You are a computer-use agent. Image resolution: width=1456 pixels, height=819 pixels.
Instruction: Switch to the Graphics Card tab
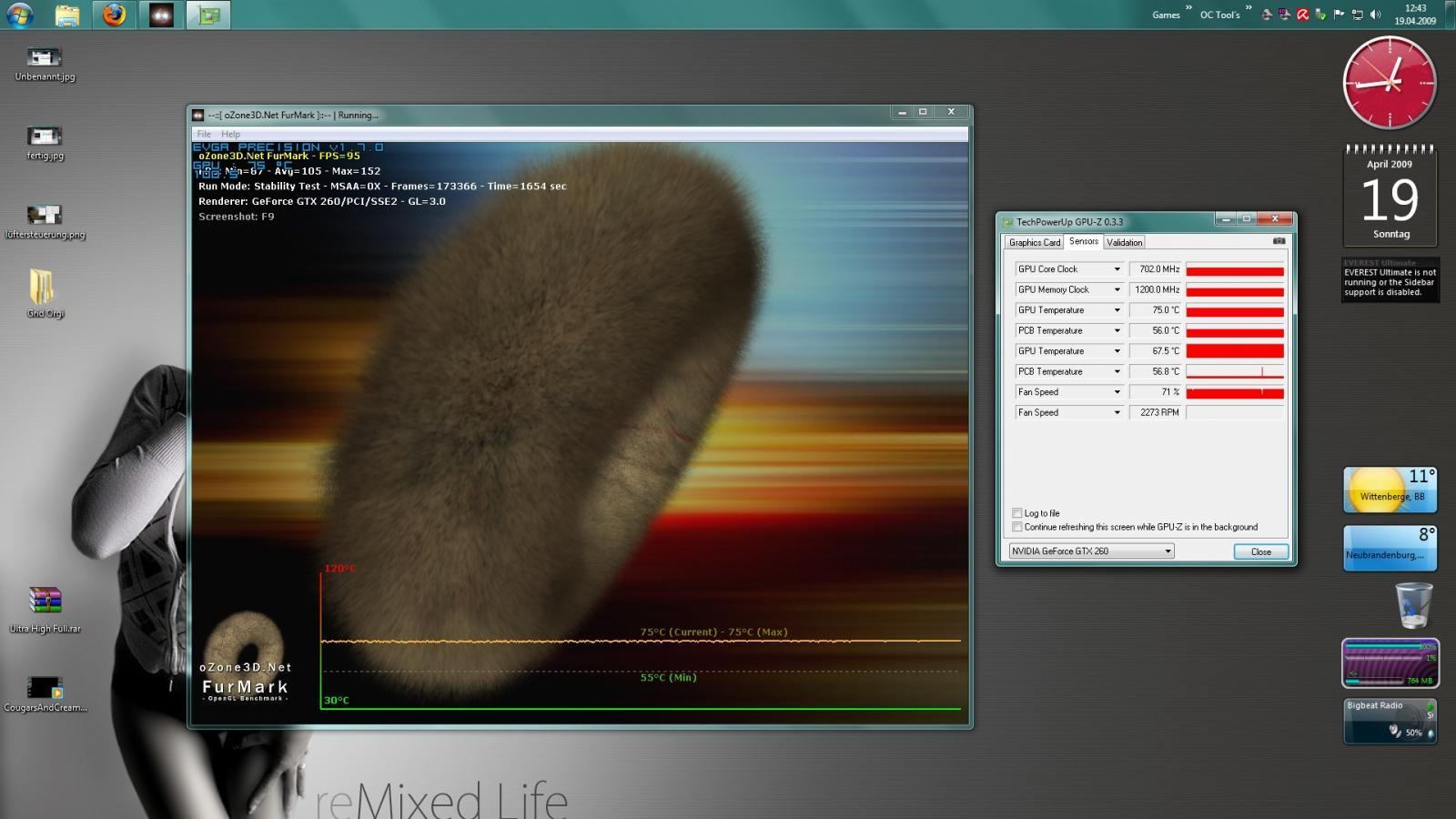click(1034, 242)
